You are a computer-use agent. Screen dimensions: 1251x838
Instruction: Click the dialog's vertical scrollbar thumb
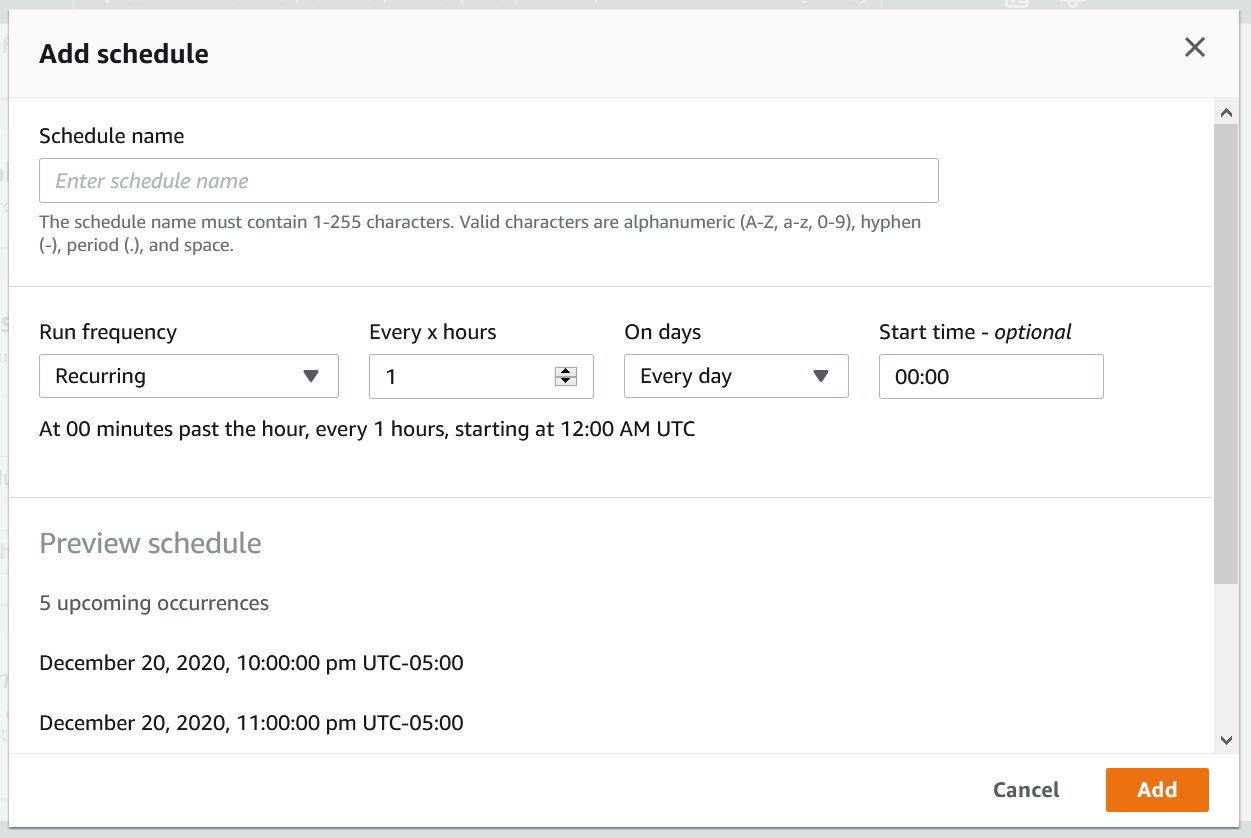click(1226, 350)
